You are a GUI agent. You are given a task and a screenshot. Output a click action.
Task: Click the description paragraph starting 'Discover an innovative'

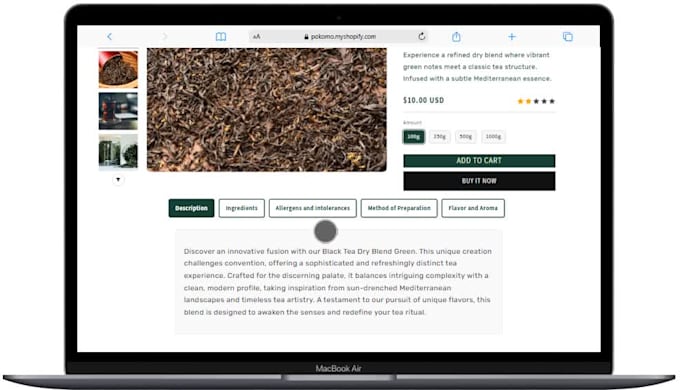pyautogui.click(x=338, y=282)
